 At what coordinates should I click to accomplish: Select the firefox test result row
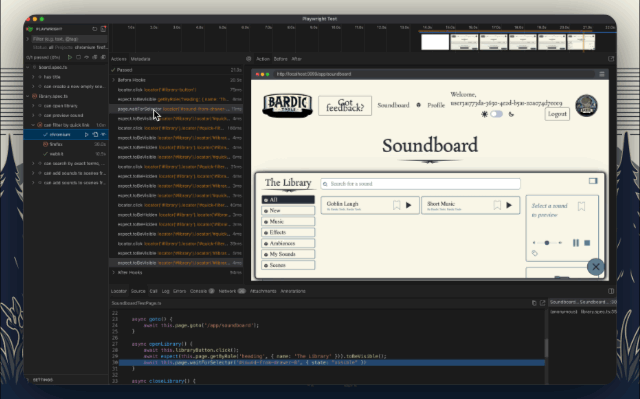pyautogui.click(x=66, y=144)
